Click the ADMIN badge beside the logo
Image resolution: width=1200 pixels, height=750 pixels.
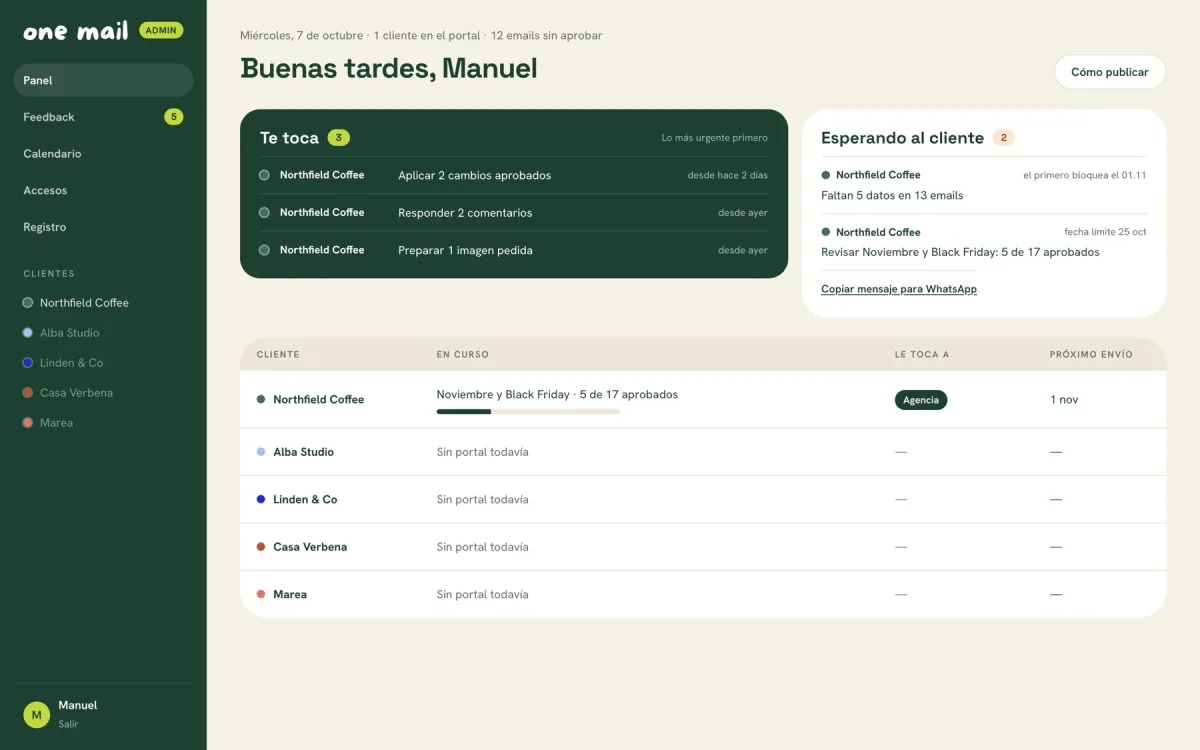[161, 30]
